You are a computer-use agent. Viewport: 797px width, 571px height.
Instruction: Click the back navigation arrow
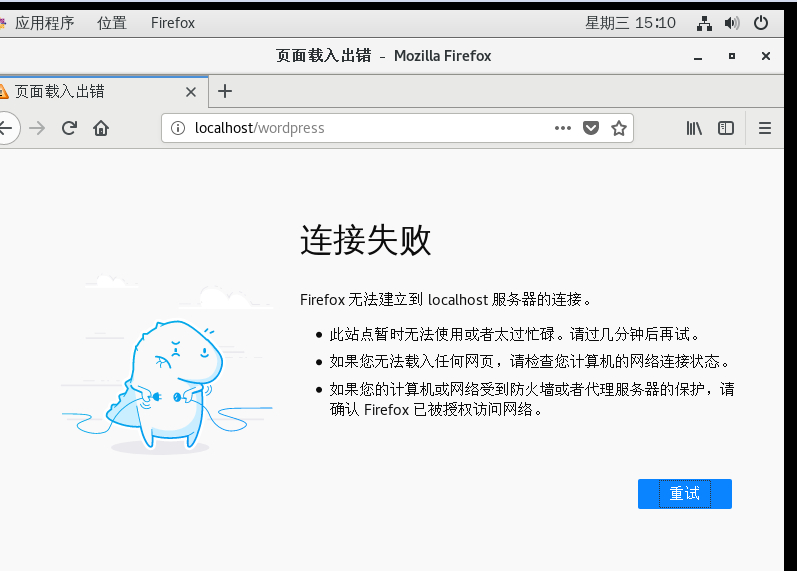click(x=6, y=128)
